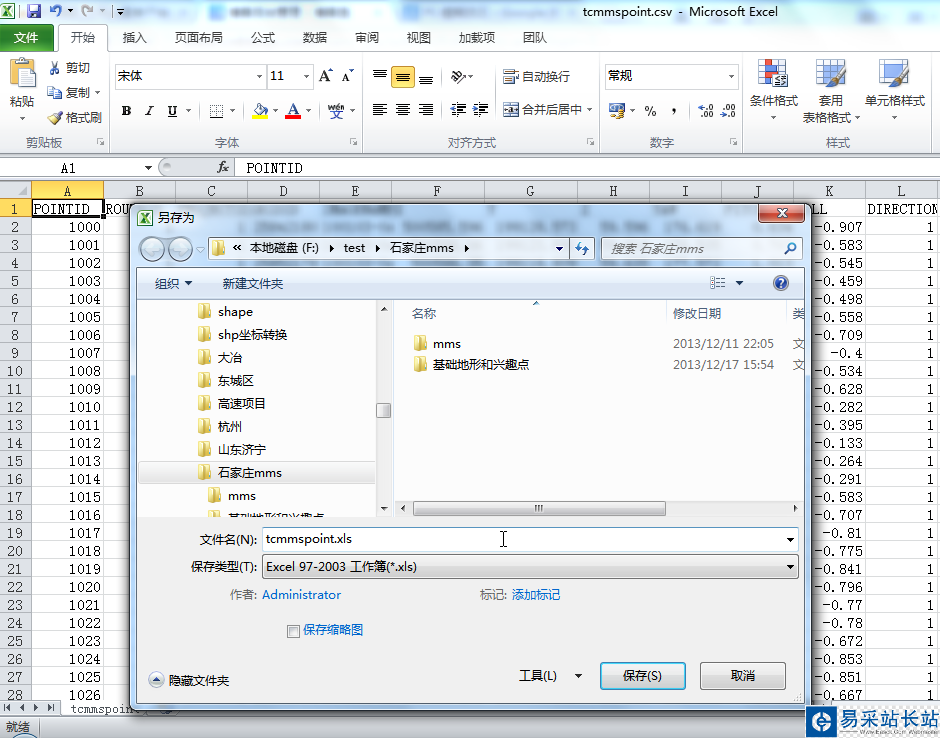Click the percent style icon
Screen dimensions: 940x738
[x=650, y=110]
